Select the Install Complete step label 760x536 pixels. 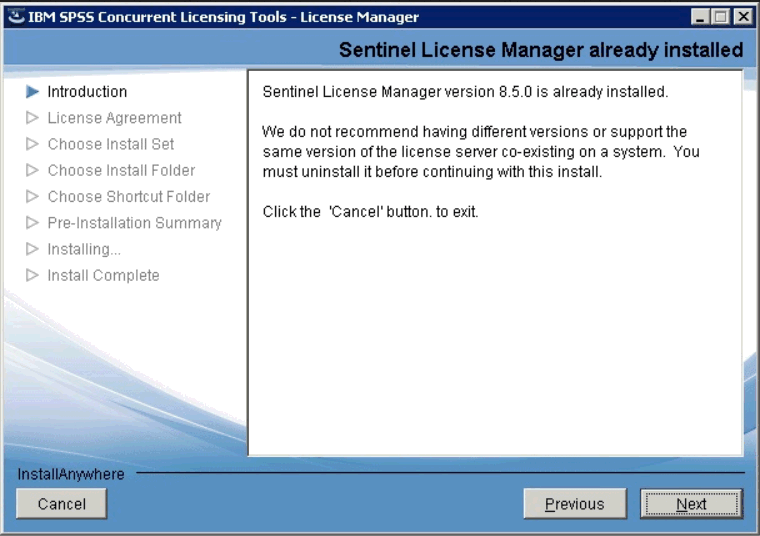click(103, 275)
